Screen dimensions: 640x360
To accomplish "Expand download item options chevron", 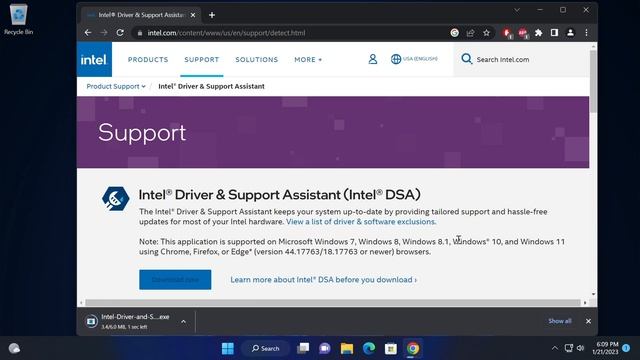I will 183,322.
